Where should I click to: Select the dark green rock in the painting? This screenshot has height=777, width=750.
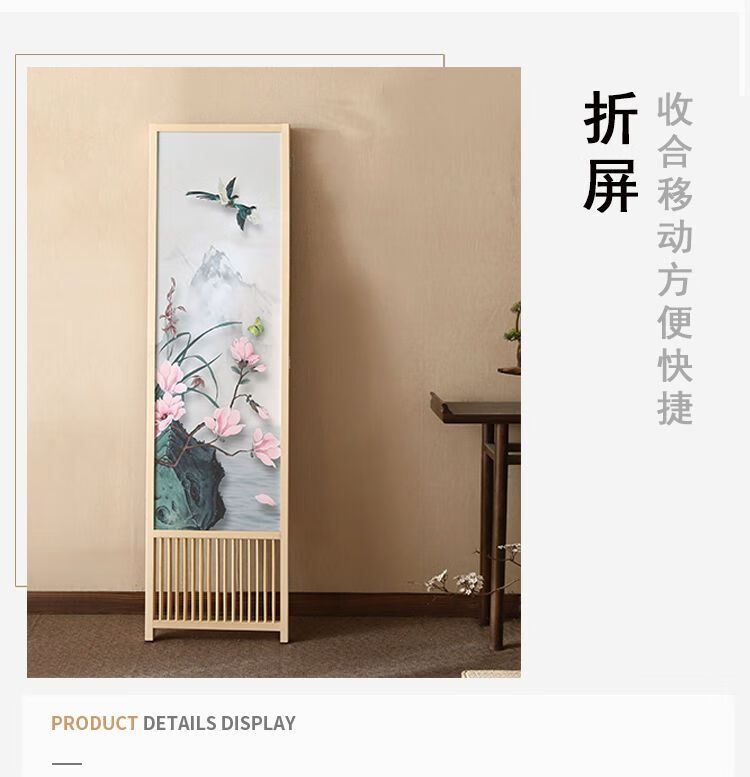(x=189, y=478)
